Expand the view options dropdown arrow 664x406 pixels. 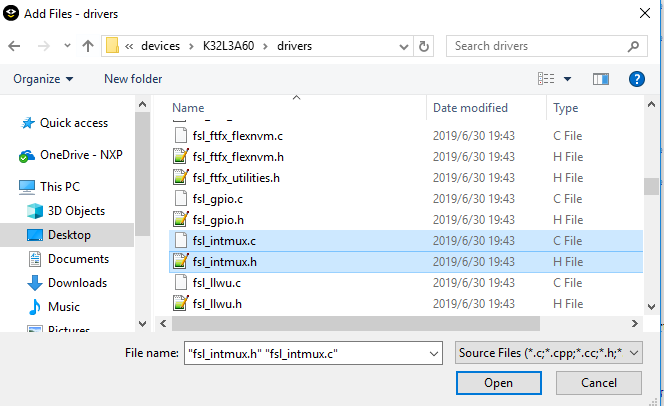click(x=568, y=78)
